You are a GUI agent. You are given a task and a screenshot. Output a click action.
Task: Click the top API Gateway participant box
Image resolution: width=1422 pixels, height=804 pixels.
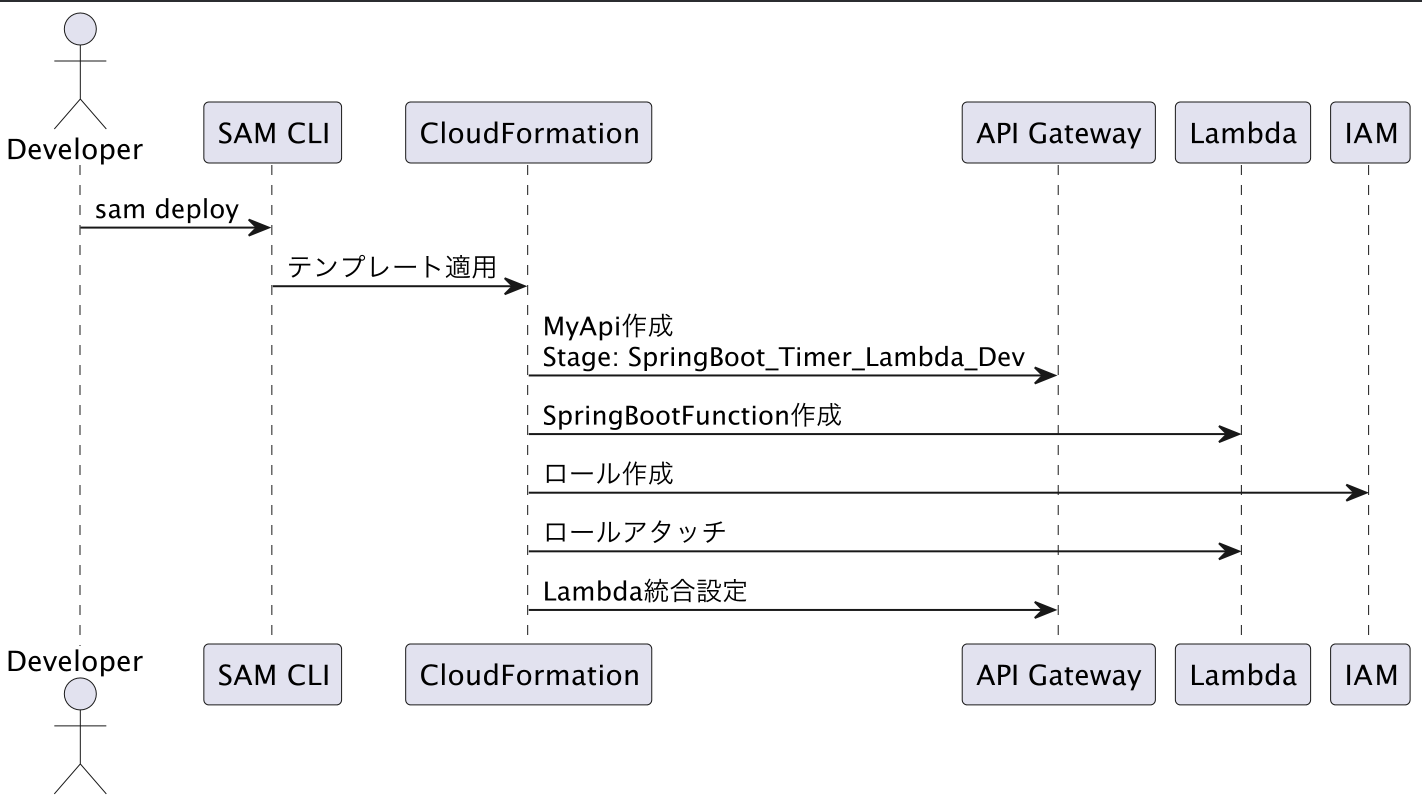(1058, 132)
